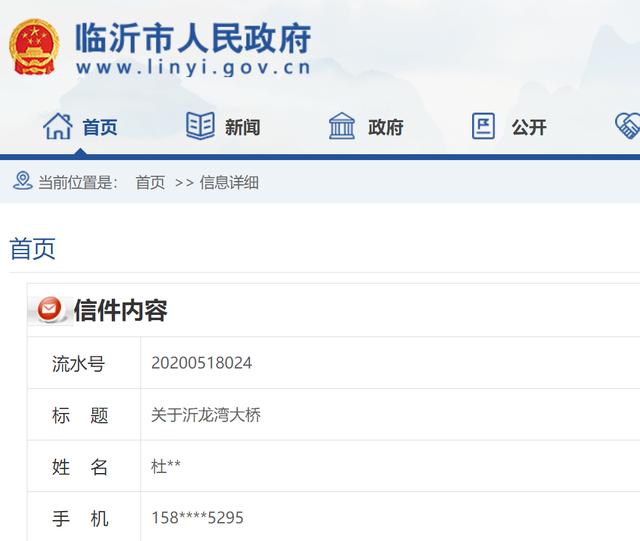640x541 pixels.
Task: Click the 流水号 row label
Action: click(78, 363)
